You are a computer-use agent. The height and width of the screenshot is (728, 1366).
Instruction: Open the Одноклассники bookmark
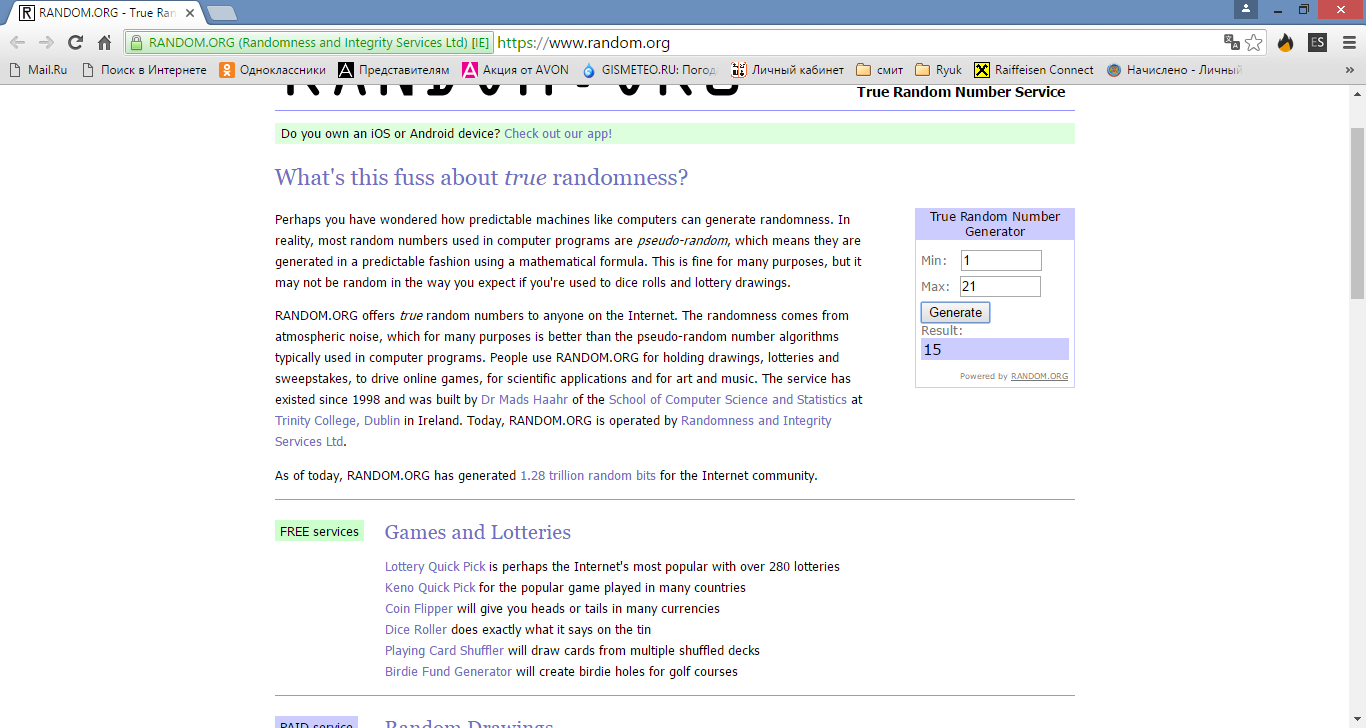click(273, 70)
